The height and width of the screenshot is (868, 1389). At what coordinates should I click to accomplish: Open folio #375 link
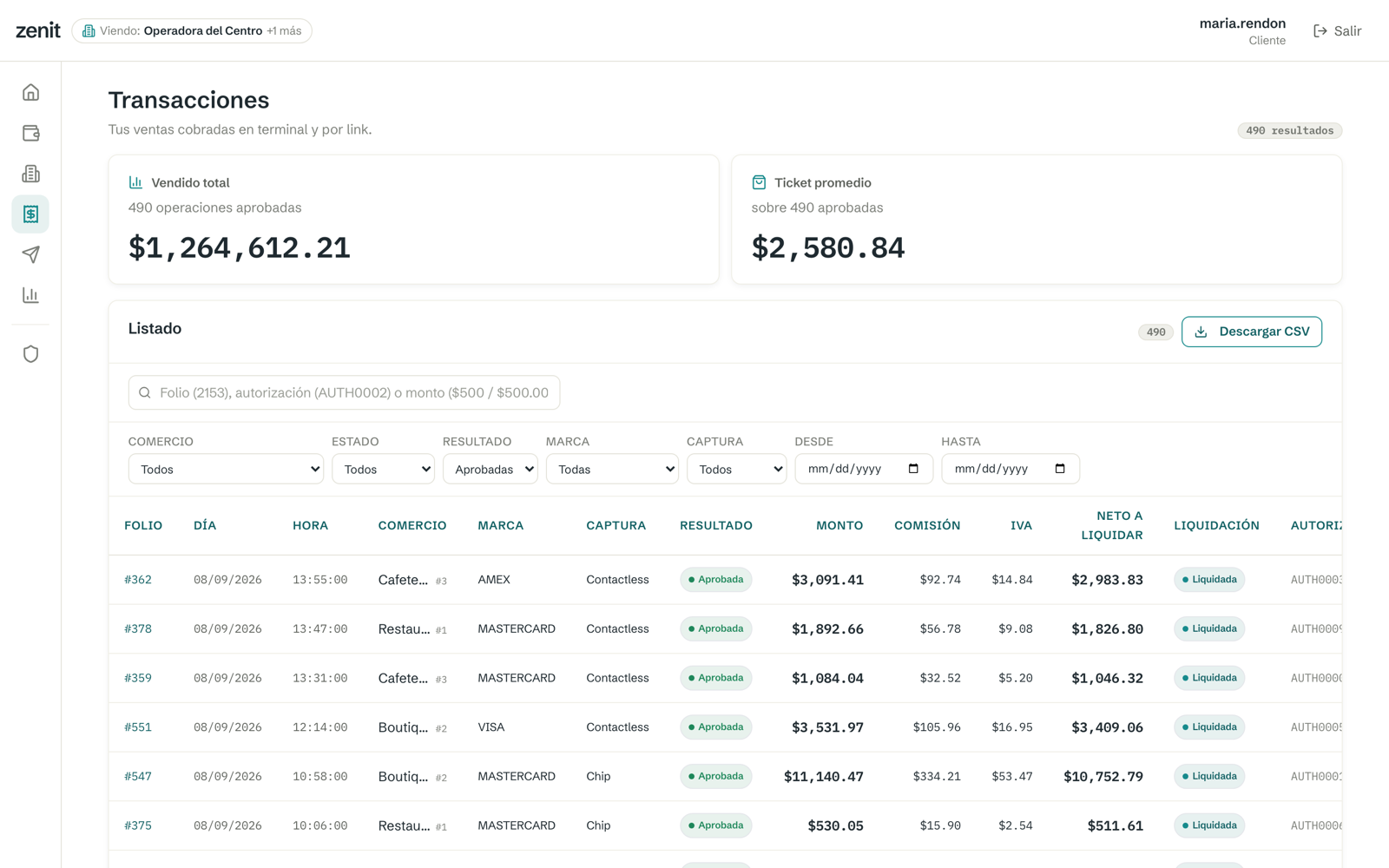[138, 825]
